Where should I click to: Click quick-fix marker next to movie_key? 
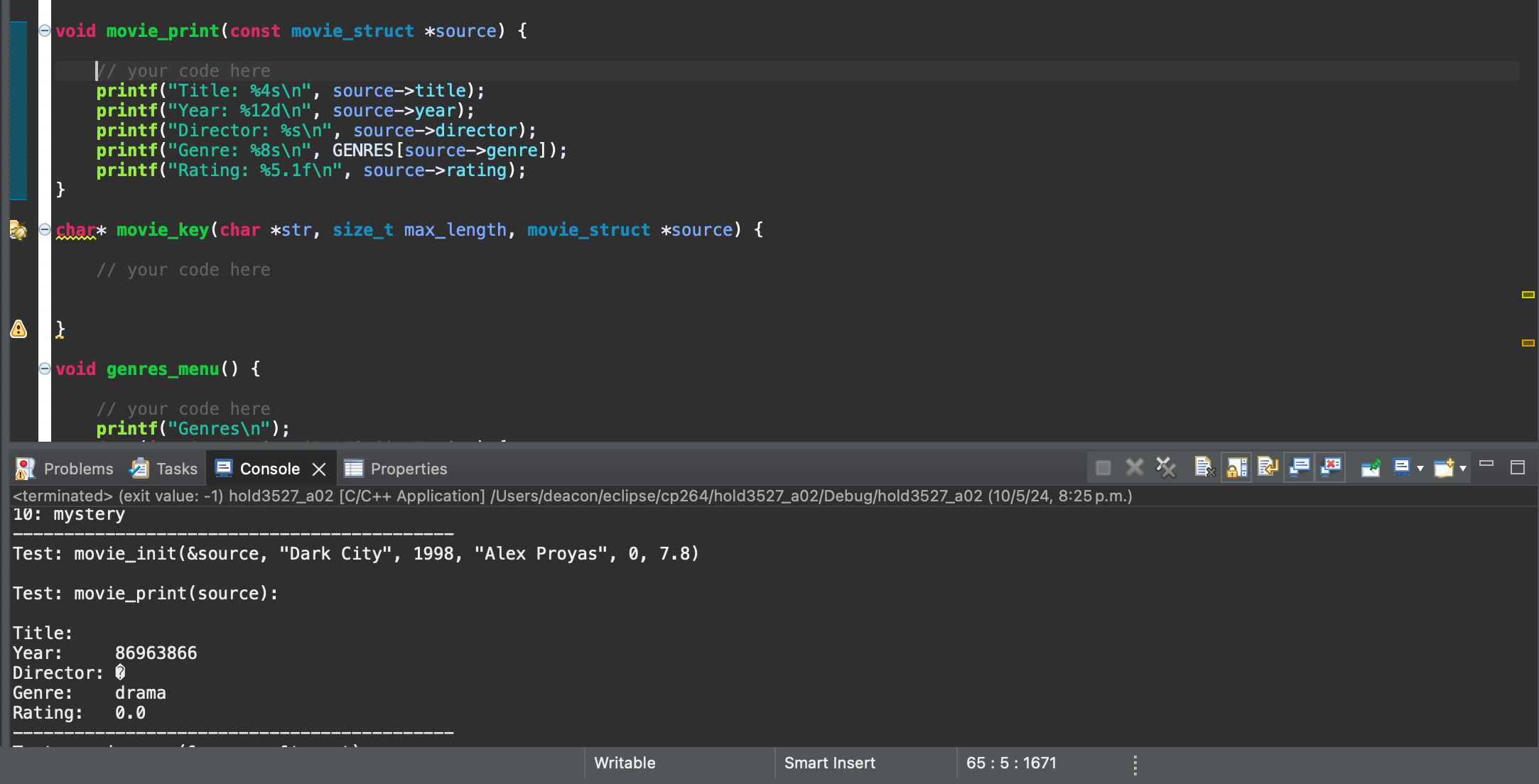coord(18,230)
